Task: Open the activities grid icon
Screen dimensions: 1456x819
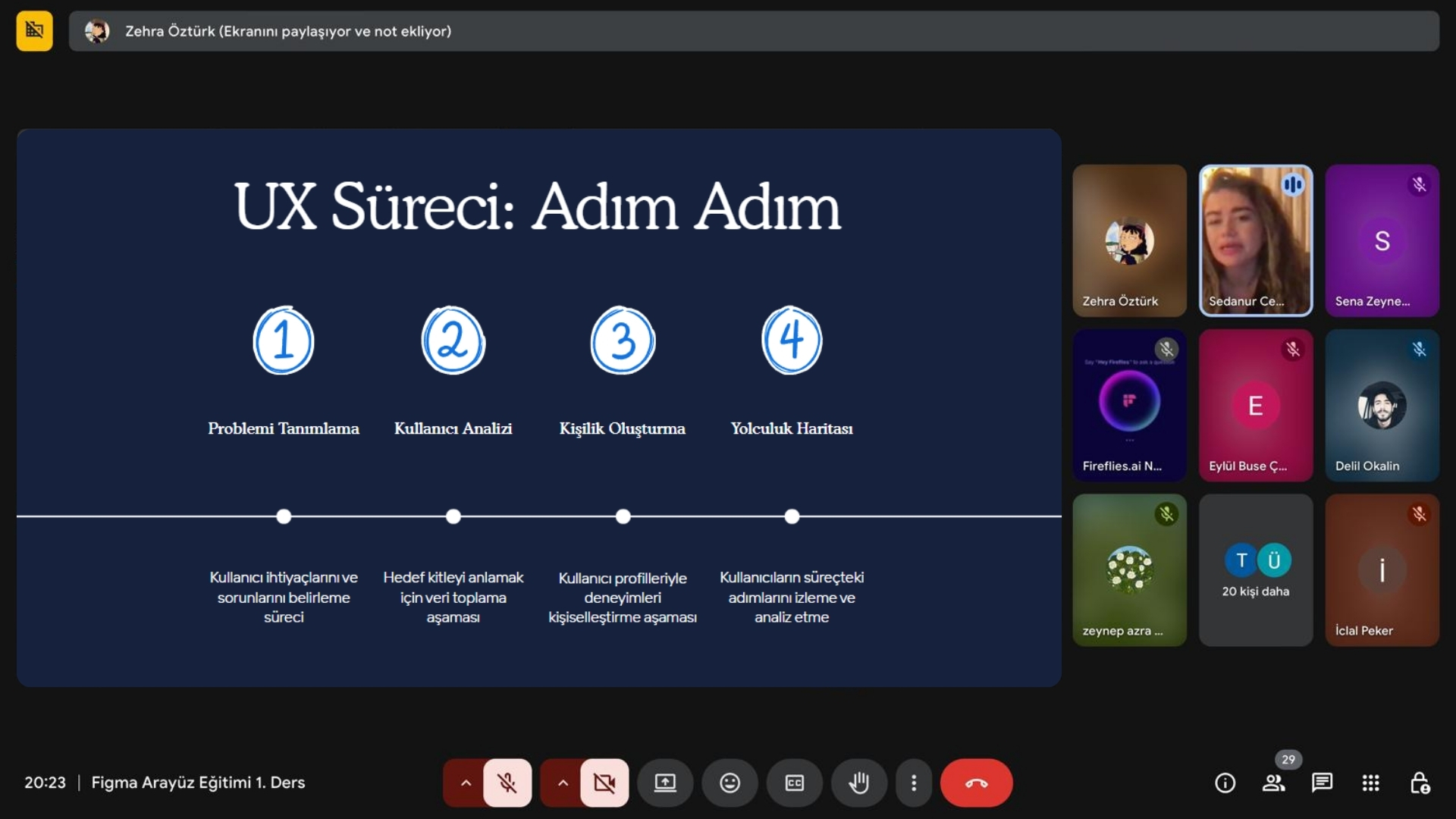Action: click(1370, 783)
